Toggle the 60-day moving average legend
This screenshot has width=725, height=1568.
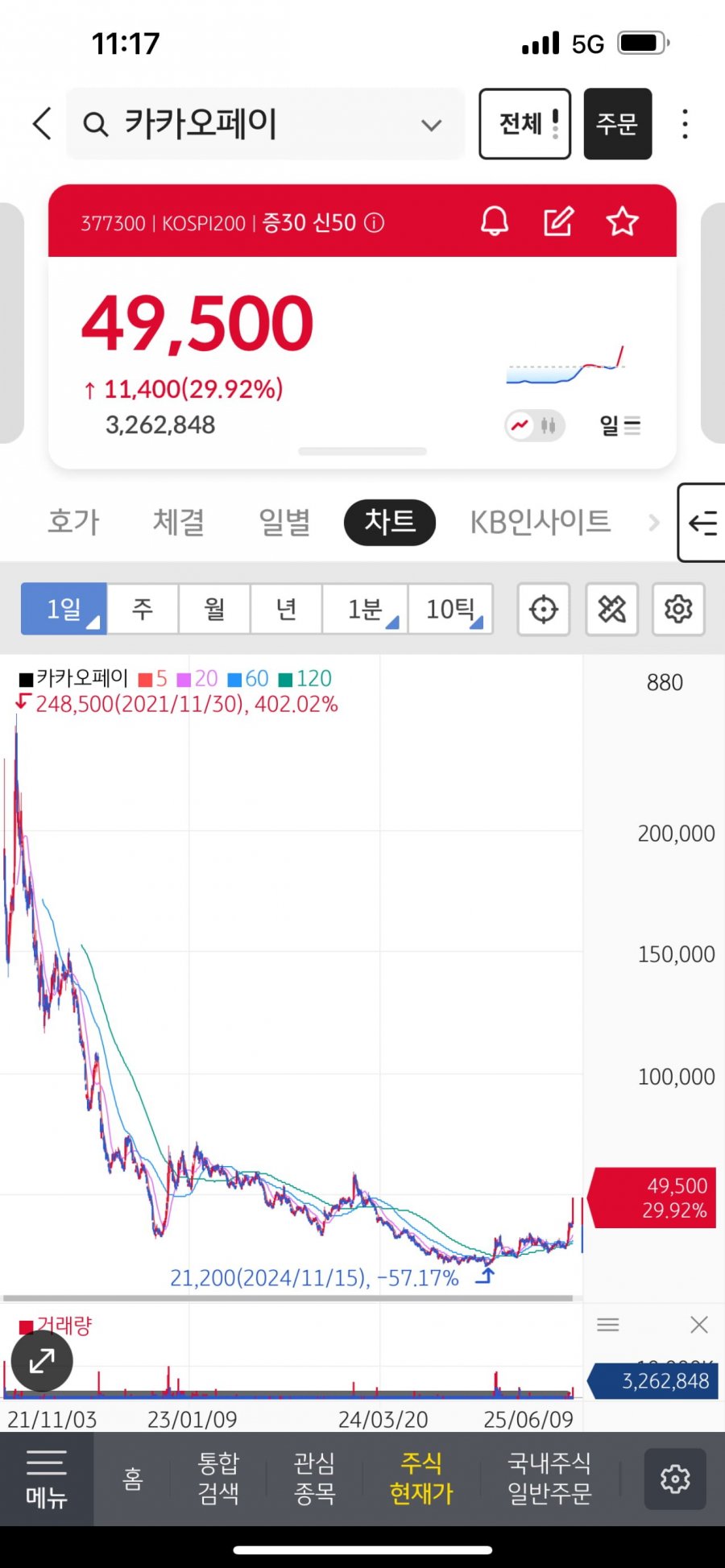pyautogui.click(x=248, y=679)
